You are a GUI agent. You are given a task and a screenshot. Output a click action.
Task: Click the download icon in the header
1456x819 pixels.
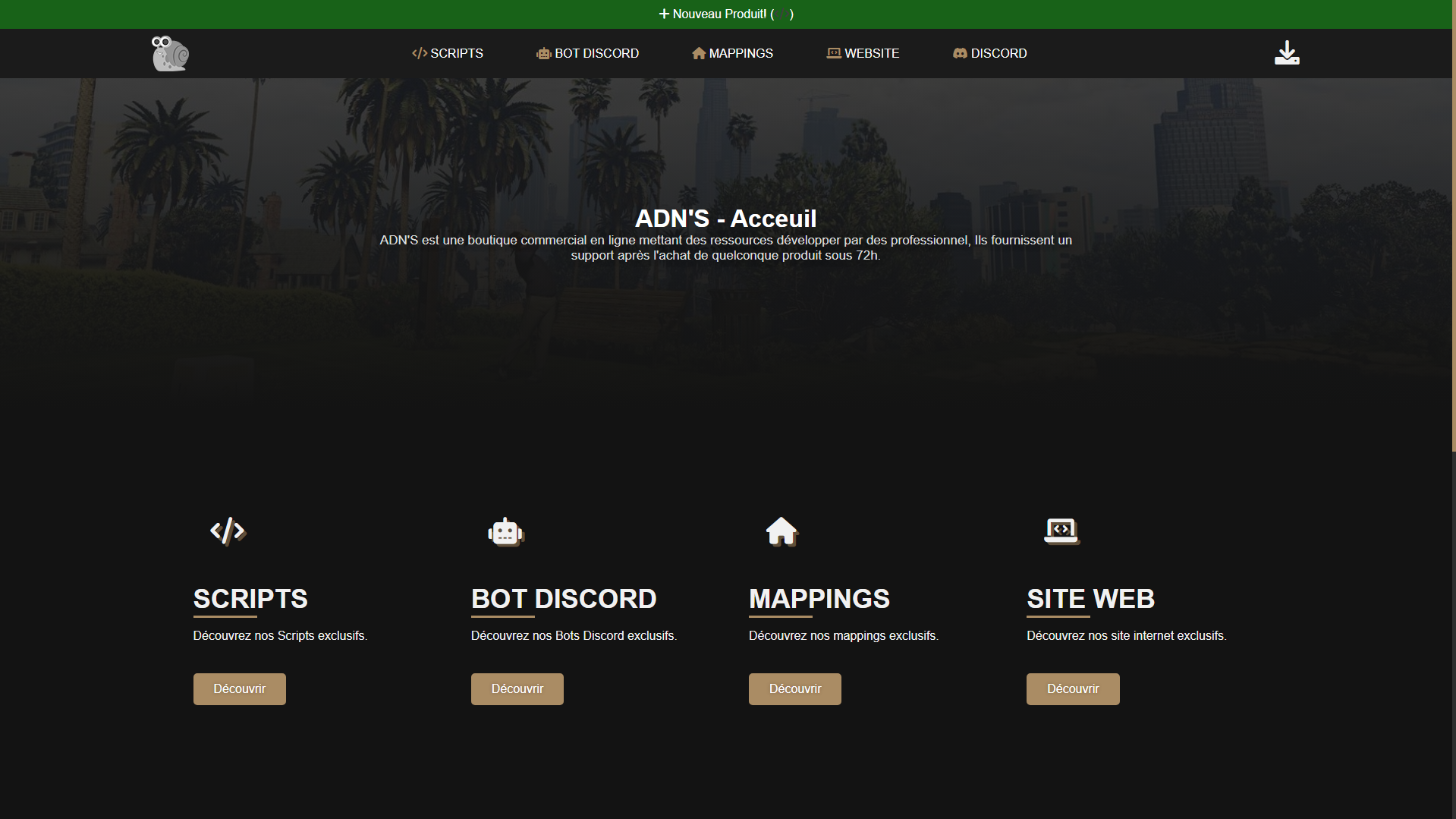pyautogui.click(x=1287, y=53)
